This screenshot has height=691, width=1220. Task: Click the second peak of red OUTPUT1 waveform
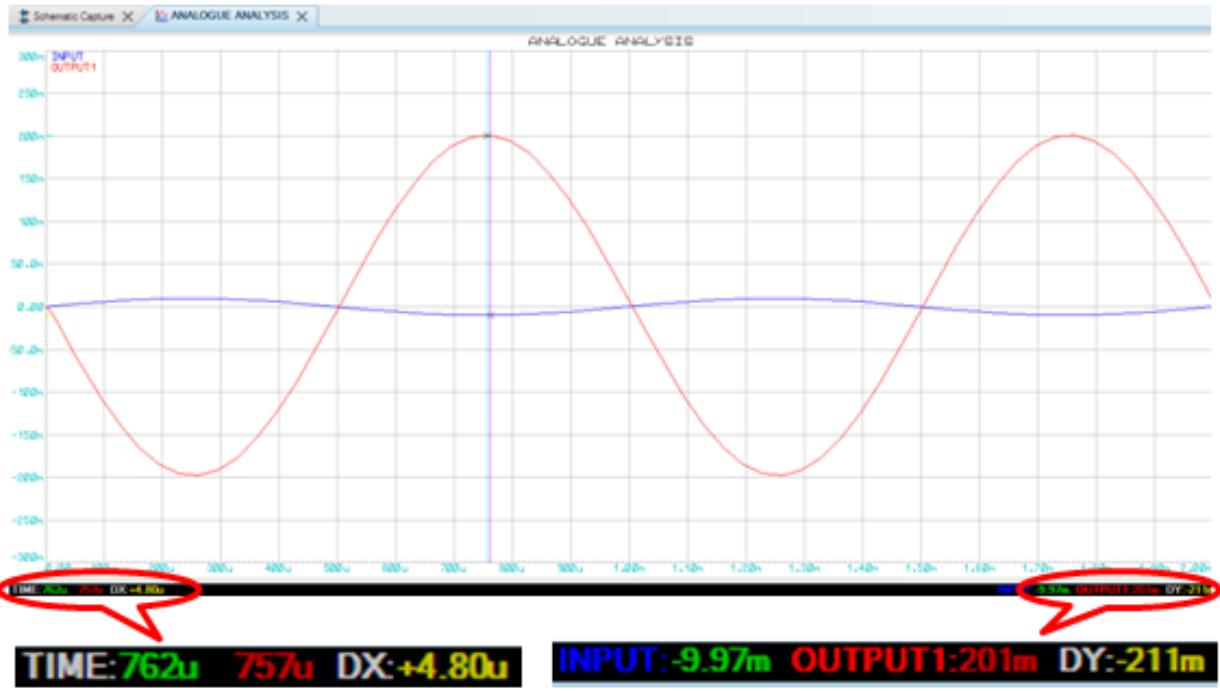coord(1072,135)
